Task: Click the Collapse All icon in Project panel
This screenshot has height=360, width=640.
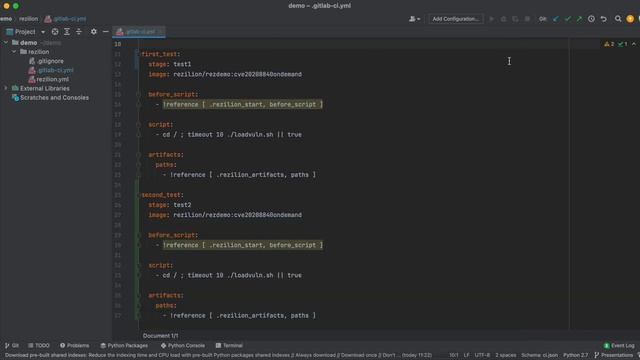Action: 79,31
